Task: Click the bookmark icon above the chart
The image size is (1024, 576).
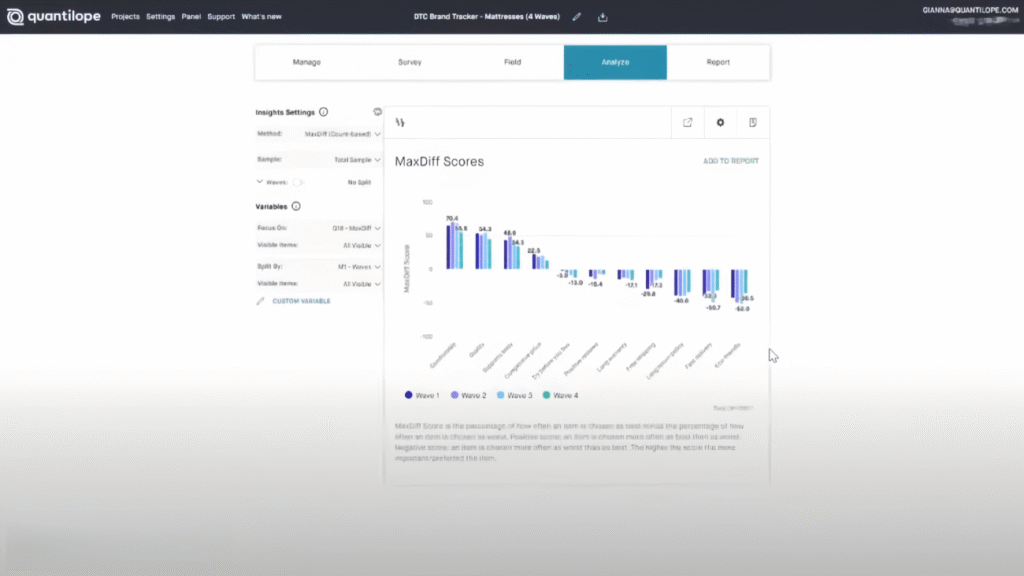Action: tap(752, 123)
